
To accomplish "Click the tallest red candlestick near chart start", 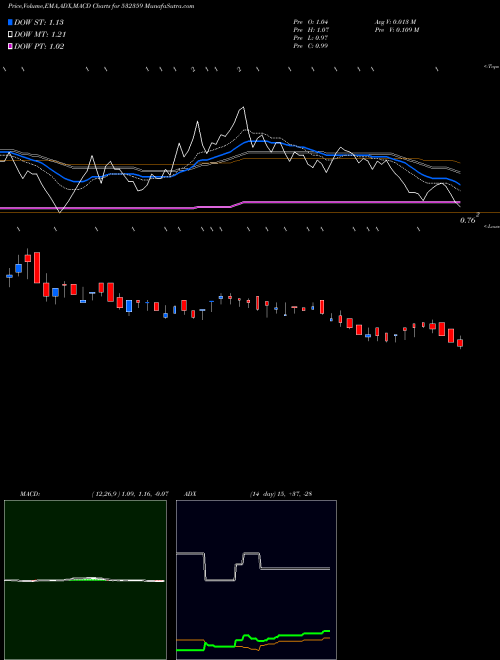I will 37,268.
